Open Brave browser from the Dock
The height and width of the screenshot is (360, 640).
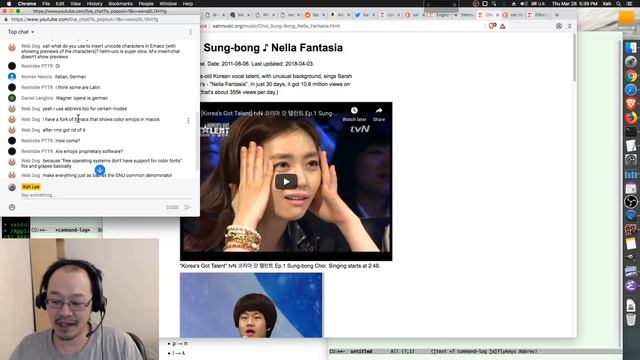tap(631, 104)
